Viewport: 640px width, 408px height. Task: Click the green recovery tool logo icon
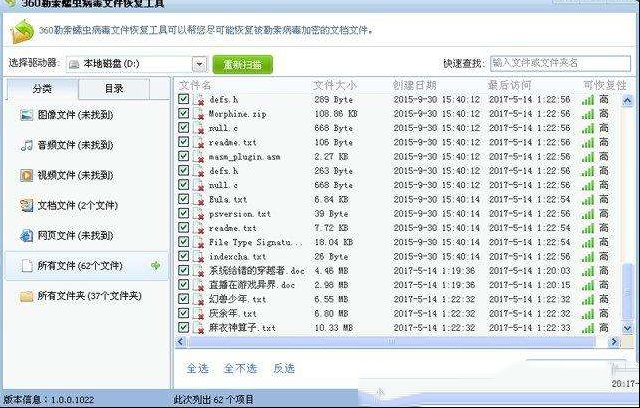(x=22, y=31)
